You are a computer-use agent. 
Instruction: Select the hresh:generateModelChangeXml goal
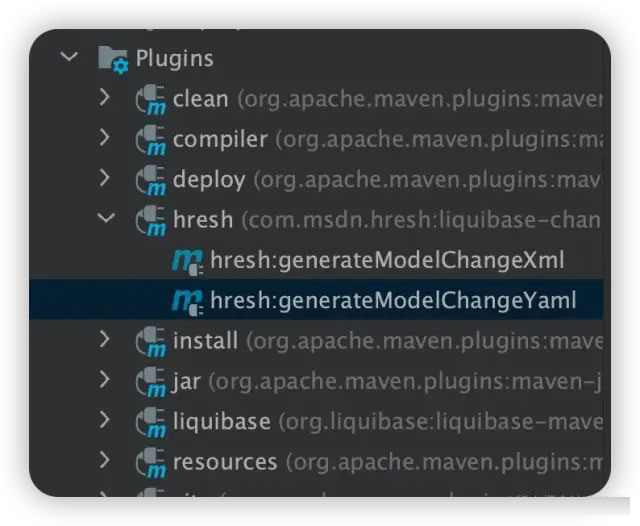pyautogui.click(x=387, y=261)
